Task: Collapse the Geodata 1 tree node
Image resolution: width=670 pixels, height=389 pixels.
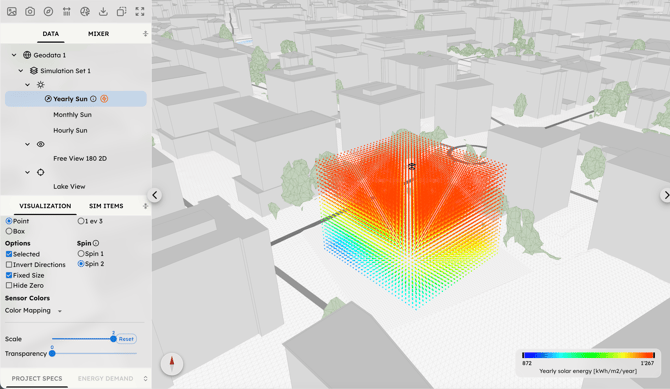Action: (x=14, y=55)
